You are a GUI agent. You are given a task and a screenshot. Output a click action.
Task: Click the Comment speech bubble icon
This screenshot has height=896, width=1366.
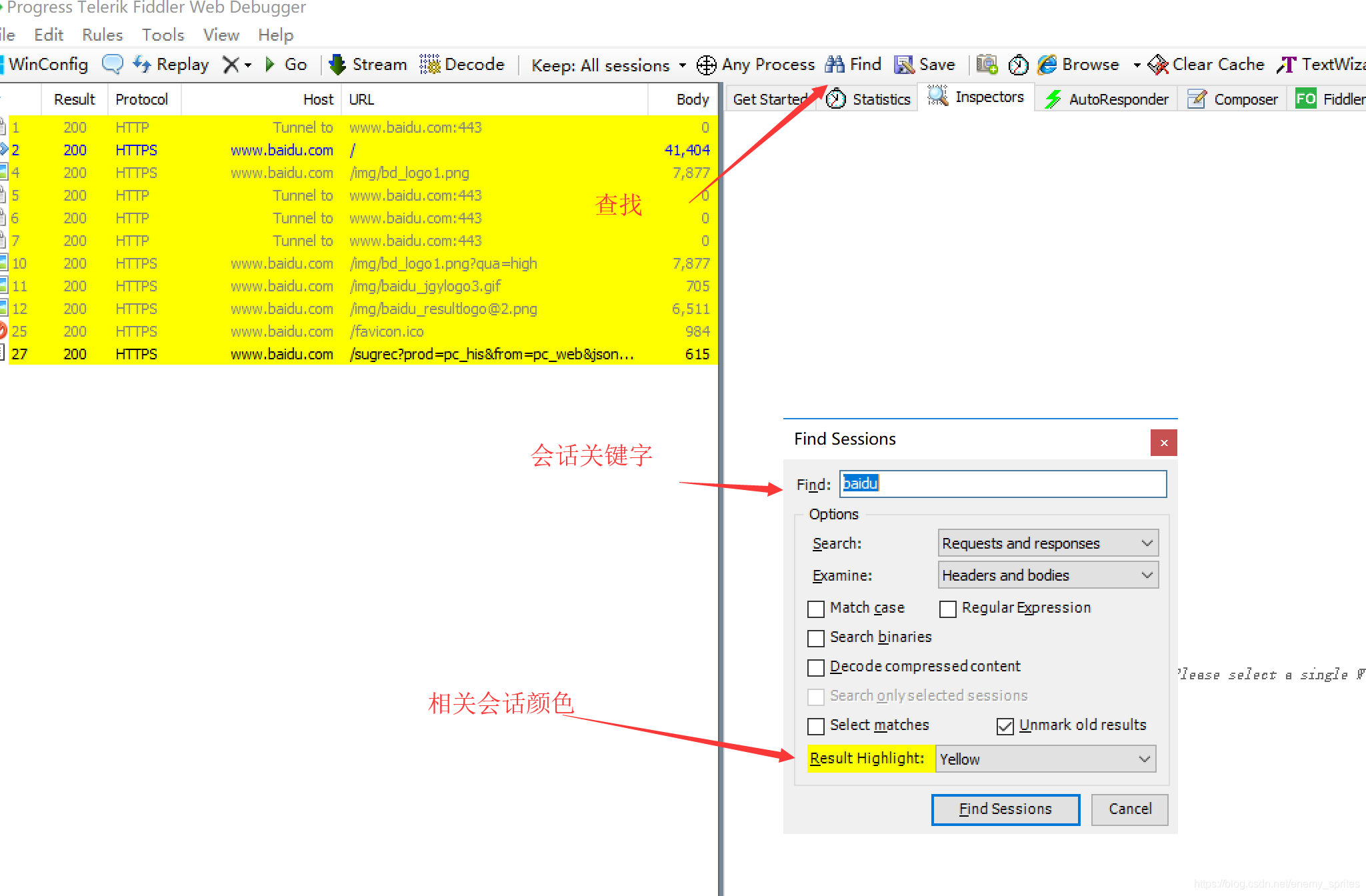(112, 65)
